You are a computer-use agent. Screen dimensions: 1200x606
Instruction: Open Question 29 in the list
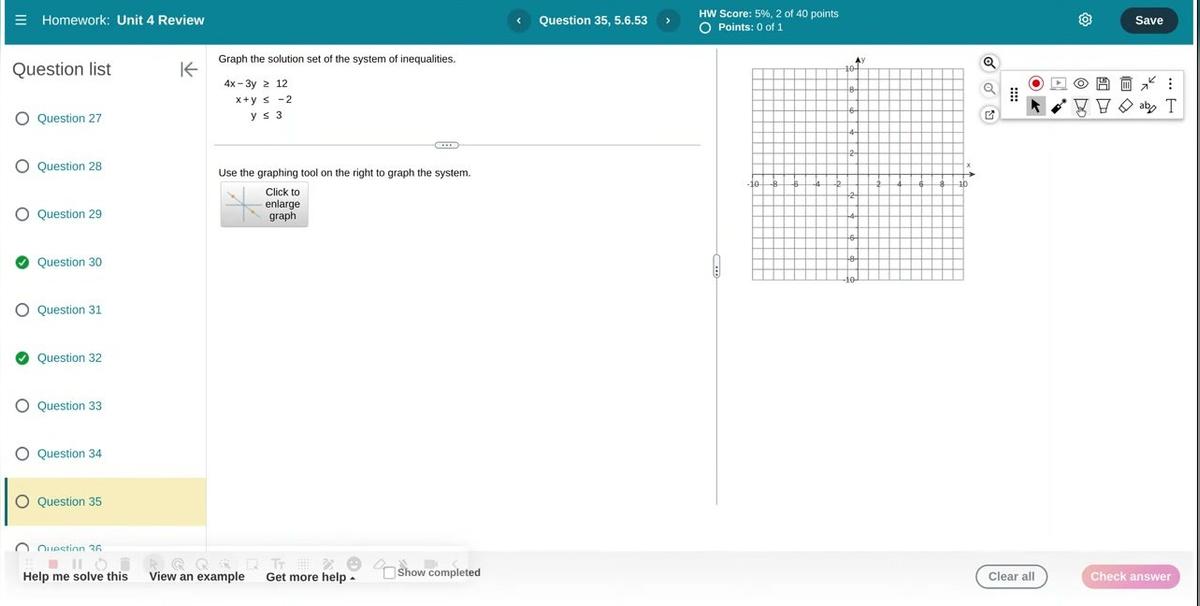[x=69, y=214]
